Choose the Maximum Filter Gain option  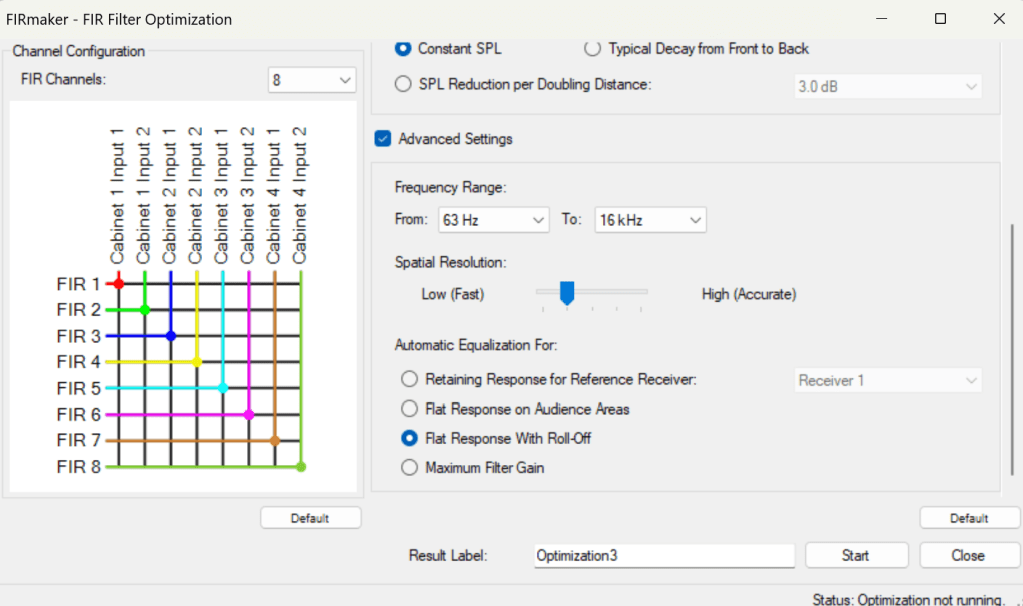tap(409, 467)
